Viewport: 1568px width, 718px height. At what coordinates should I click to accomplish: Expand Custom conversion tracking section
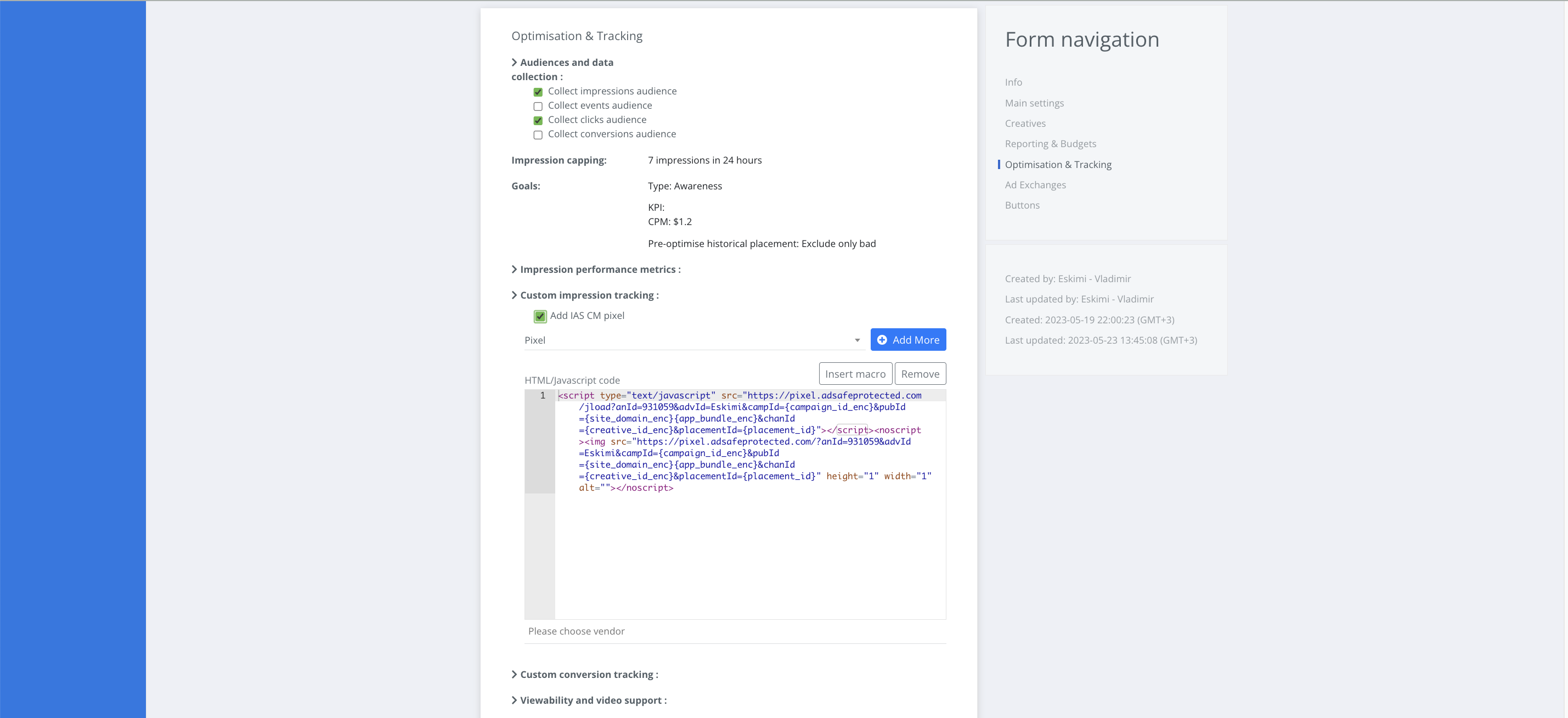584,675
